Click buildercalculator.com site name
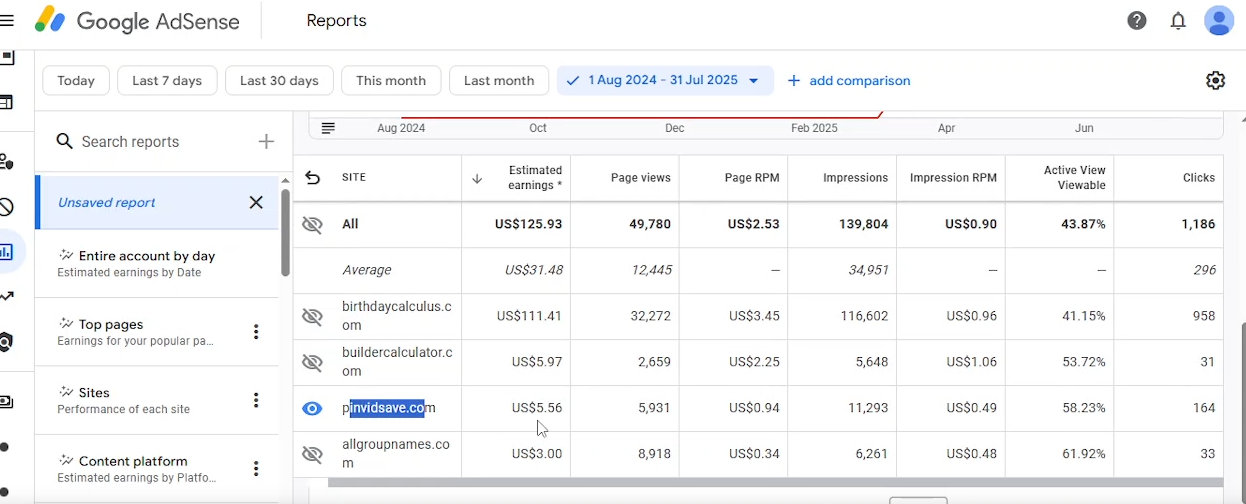Screen dimensions: 1246x504 397,362
